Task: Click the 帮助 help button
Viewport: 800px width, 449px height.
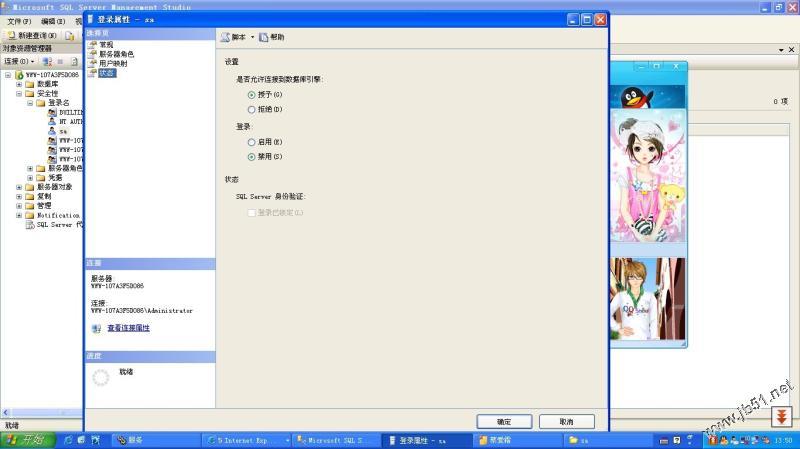Action: tap(271, 37)
